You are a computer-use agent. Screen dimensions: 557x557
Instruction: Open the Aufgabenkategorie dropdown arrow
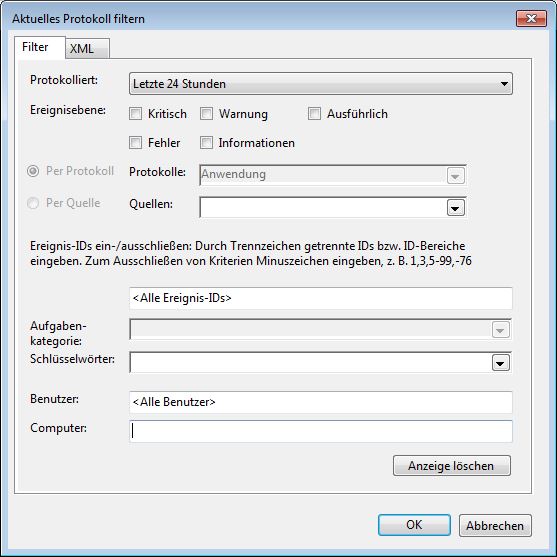pos(501,330)
